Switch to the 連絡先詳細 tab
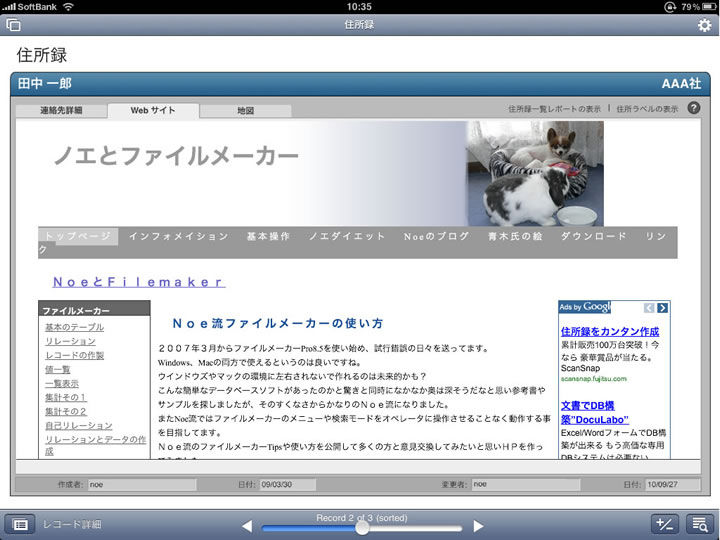This screenshot has width=720, height=540. click(x=61, y=110)
